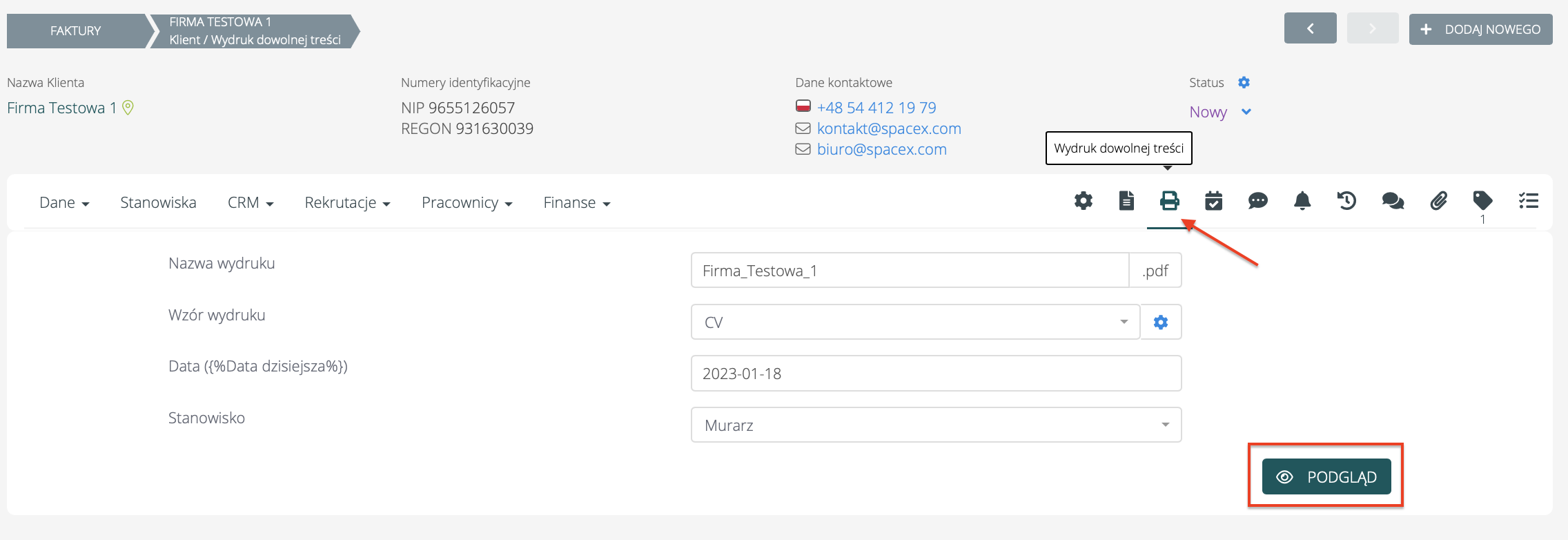Click the tag icon with count 1
Image resolution: width=1568 pixels, height=540 pixels.
point(1482,201)
